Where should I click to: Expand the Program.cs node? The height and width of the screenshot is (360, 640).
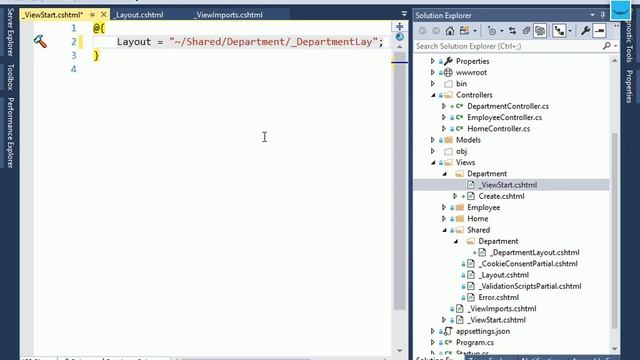click(x=433, y=342)
